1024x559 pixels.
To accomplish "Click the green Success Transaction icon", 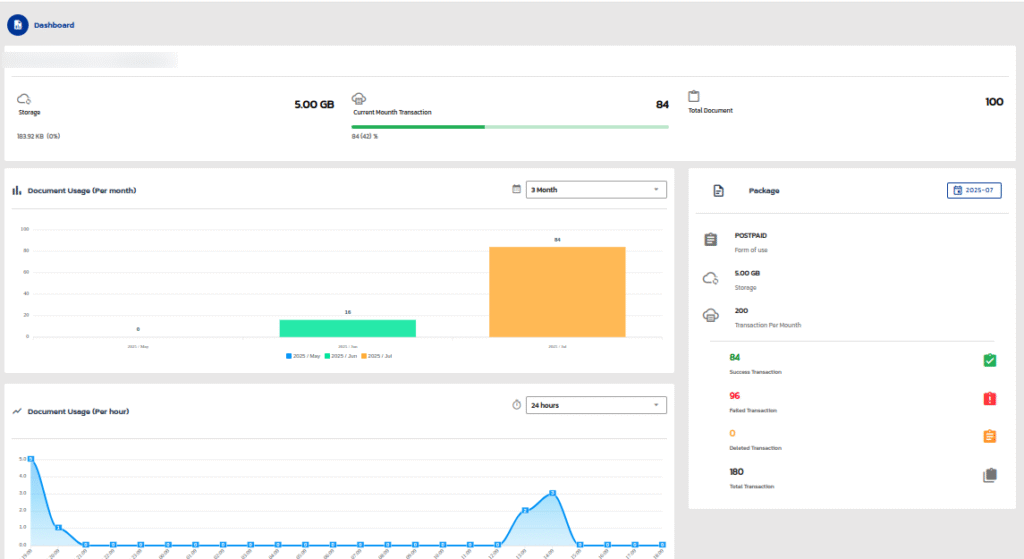I will click(989, 360).
